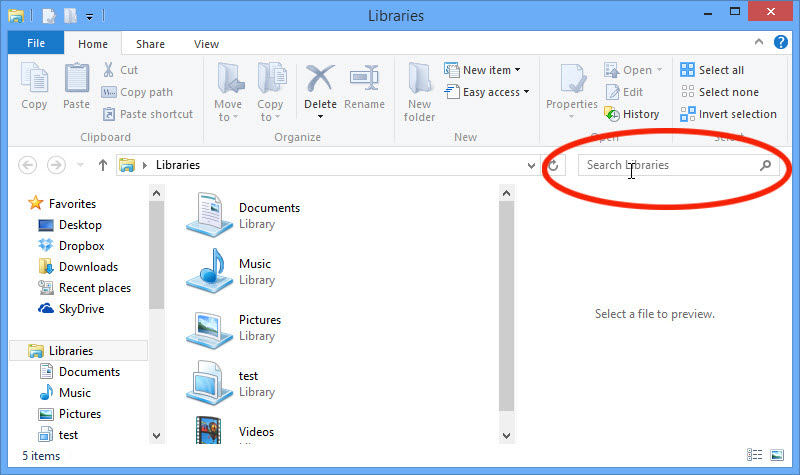
Task: Click the Rename icon
Action: [x=364, y=79]
